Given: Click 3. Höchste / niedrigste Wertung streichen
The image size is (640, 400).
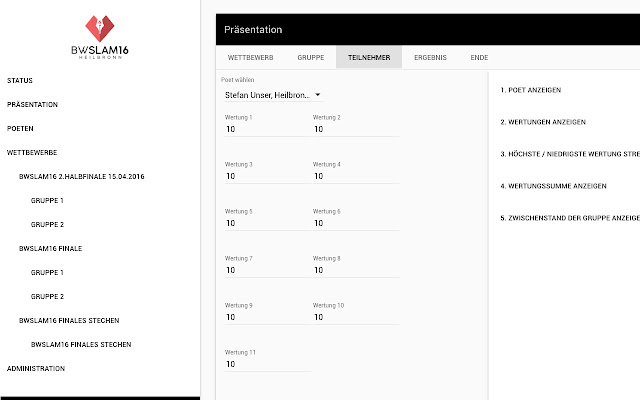Looking at the screenshot, I should (x=570, y=154).
